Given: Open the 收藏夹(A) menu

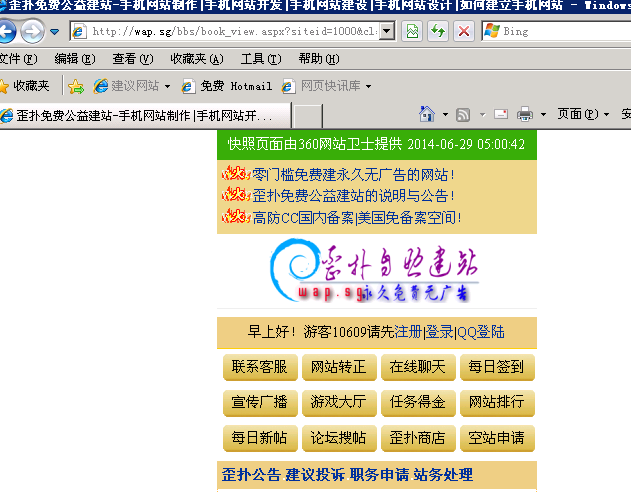Looking at the screenshot, I should click(197, 59).
